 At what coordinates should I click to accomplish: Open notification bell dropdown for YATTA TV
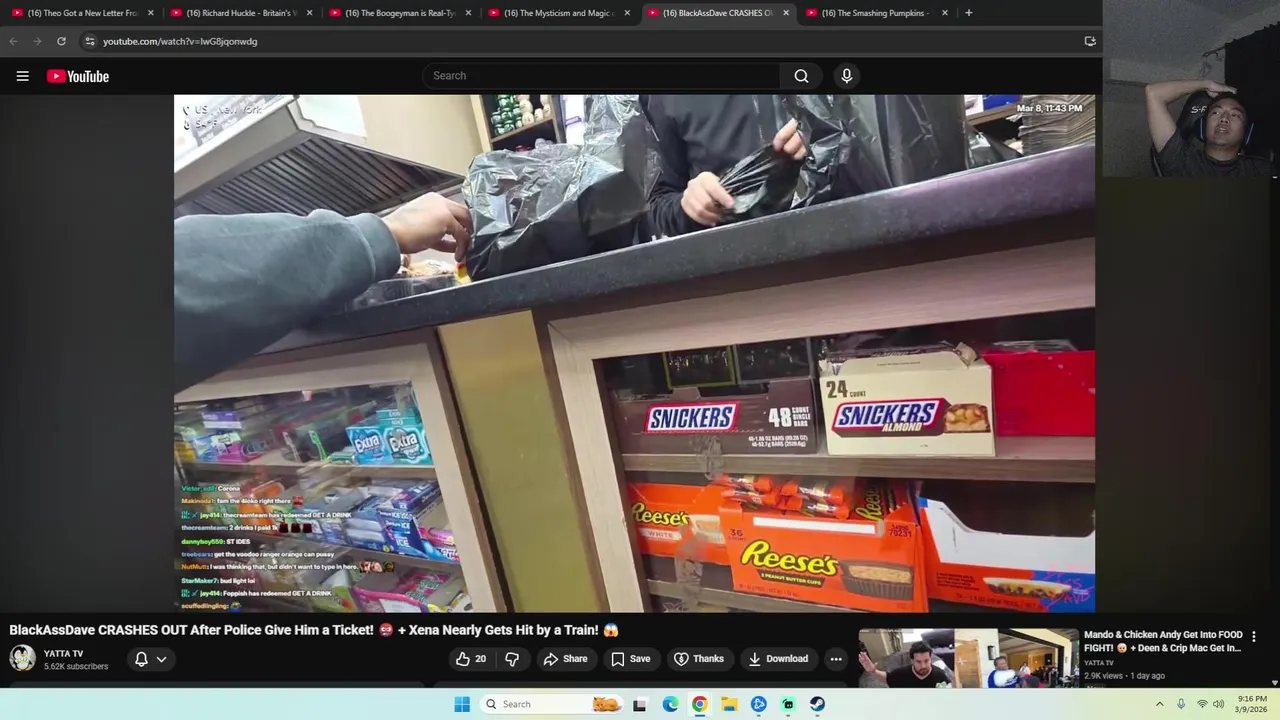tap(150, 659)
